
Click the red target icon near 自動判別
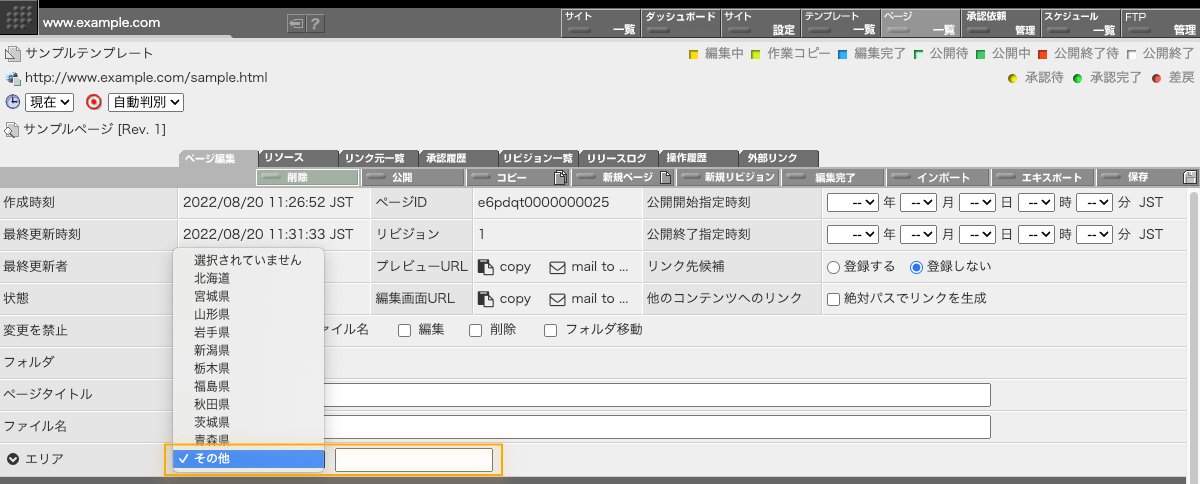tap(94, 102)
